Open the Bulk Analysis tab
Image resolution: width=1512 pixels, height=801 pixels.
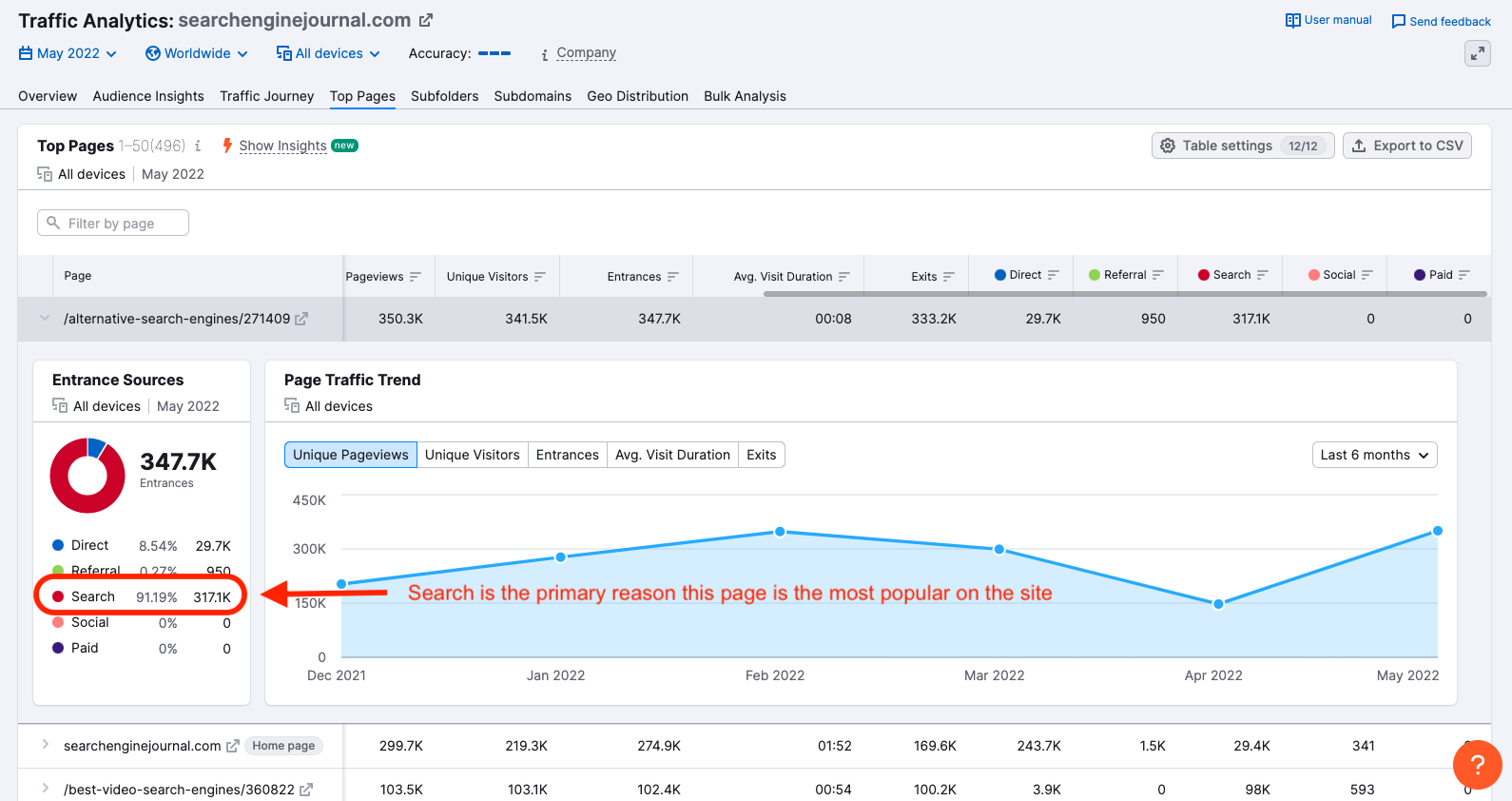745,96
